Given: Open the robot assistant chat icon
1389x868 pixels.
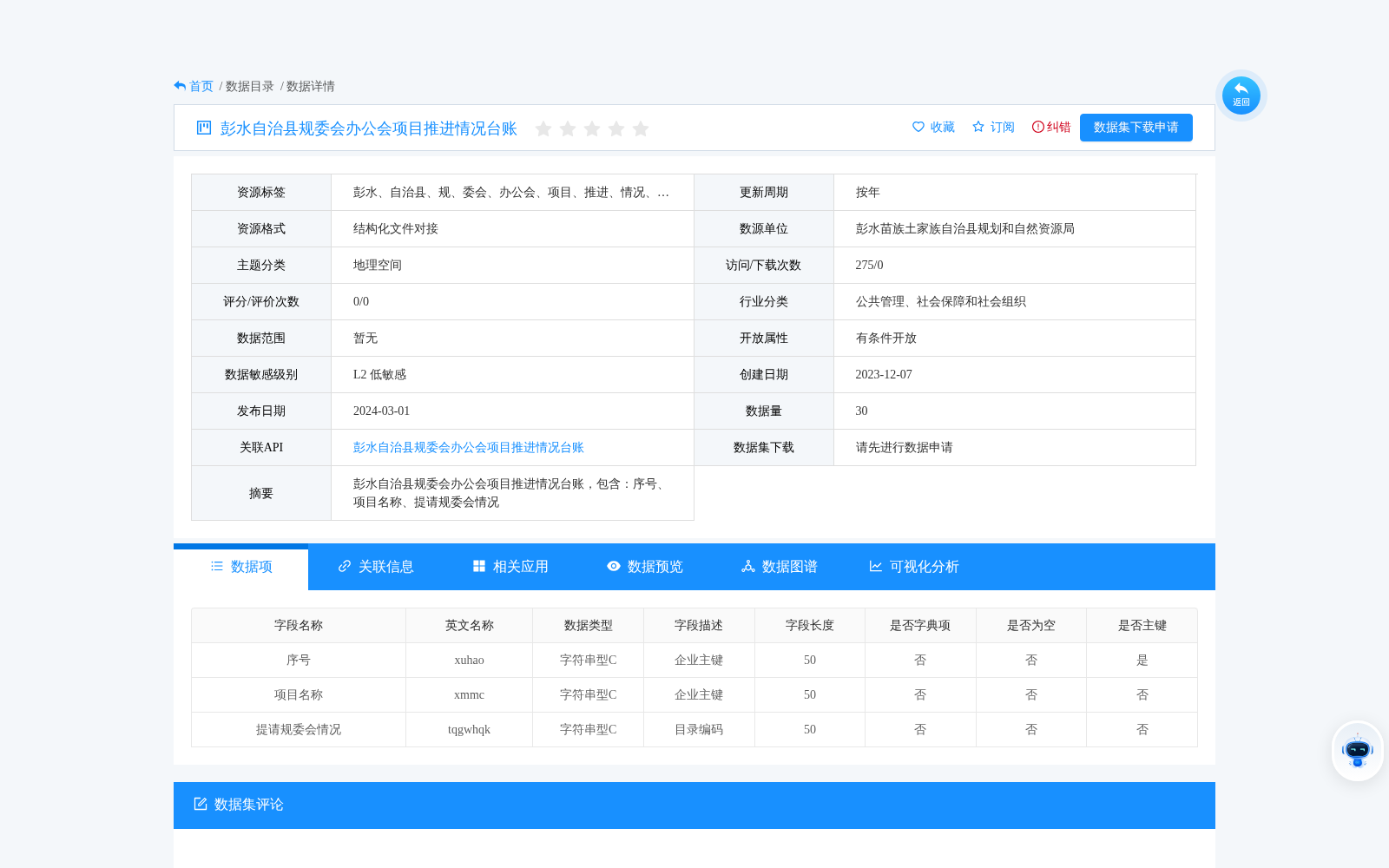Looking at the screenshot, I should [x=1358, y=751].
